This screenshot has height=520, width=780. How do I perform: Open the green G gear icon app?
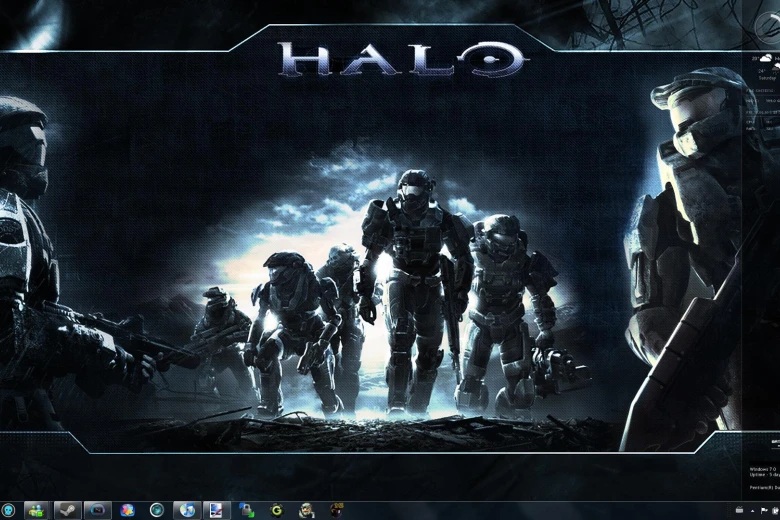tap(277, 511)
